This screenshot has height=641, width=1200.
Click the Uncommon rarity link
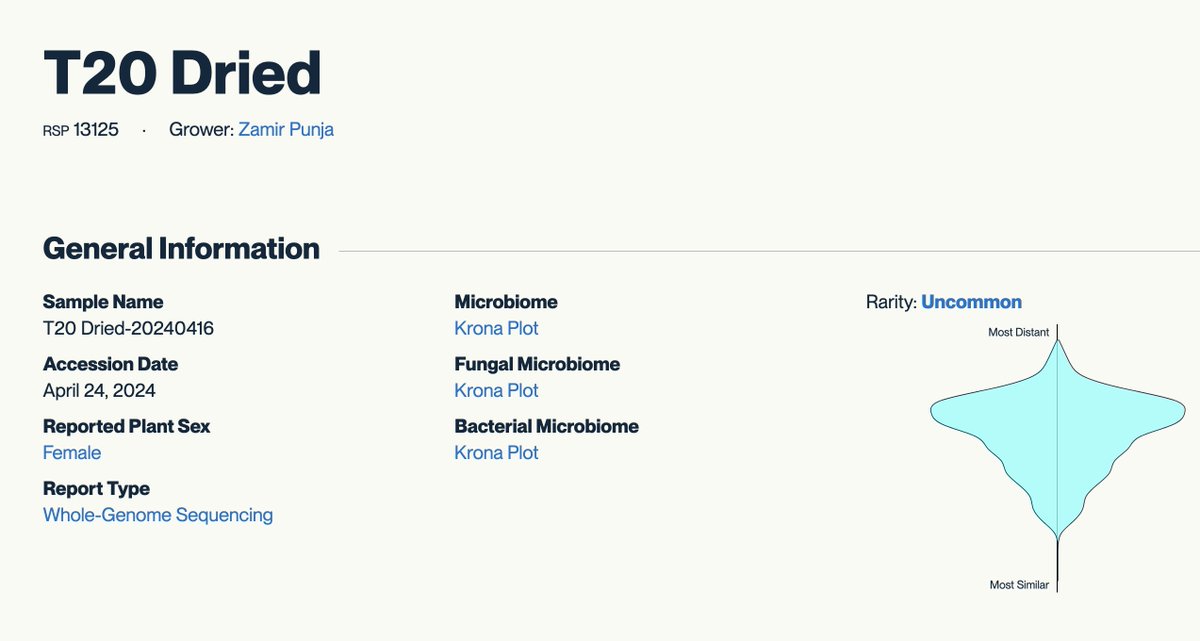pyautogui.click(x=971, y=302)
